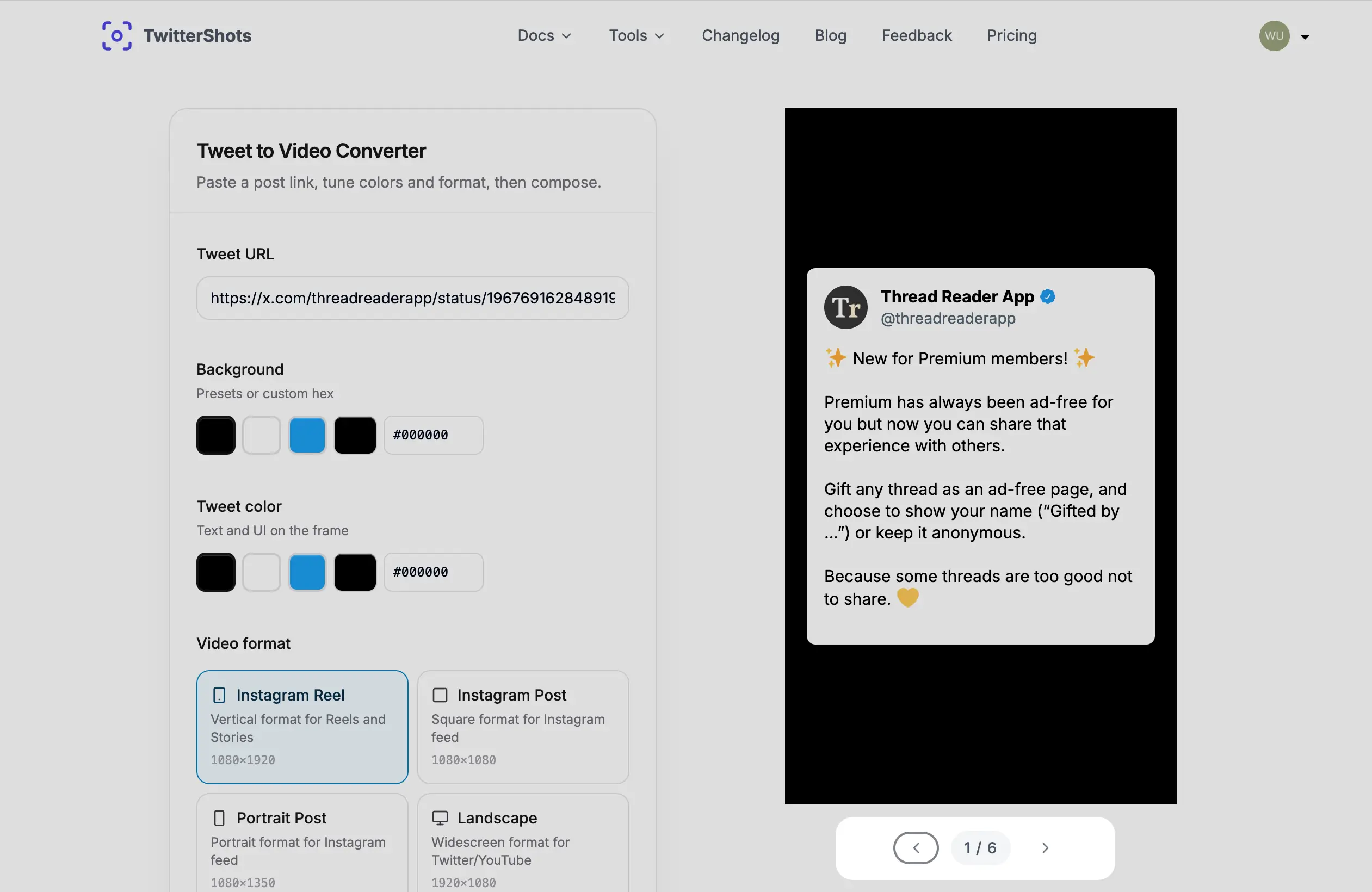Edit the Tweet color hex value field
Screen dimensions: 1372x892
[434, 572]
